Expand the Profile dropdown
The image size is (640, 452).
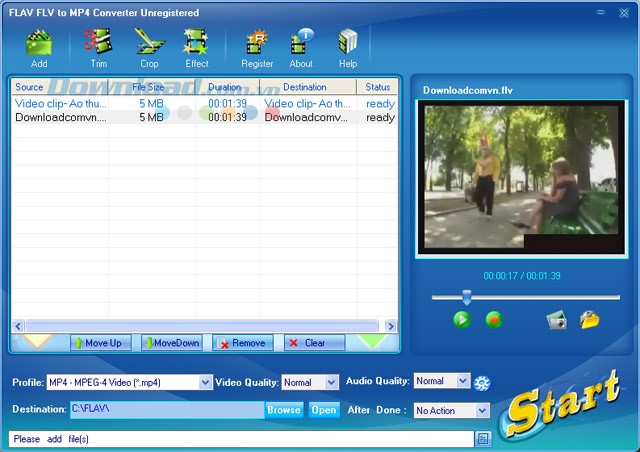pos(205,383)
